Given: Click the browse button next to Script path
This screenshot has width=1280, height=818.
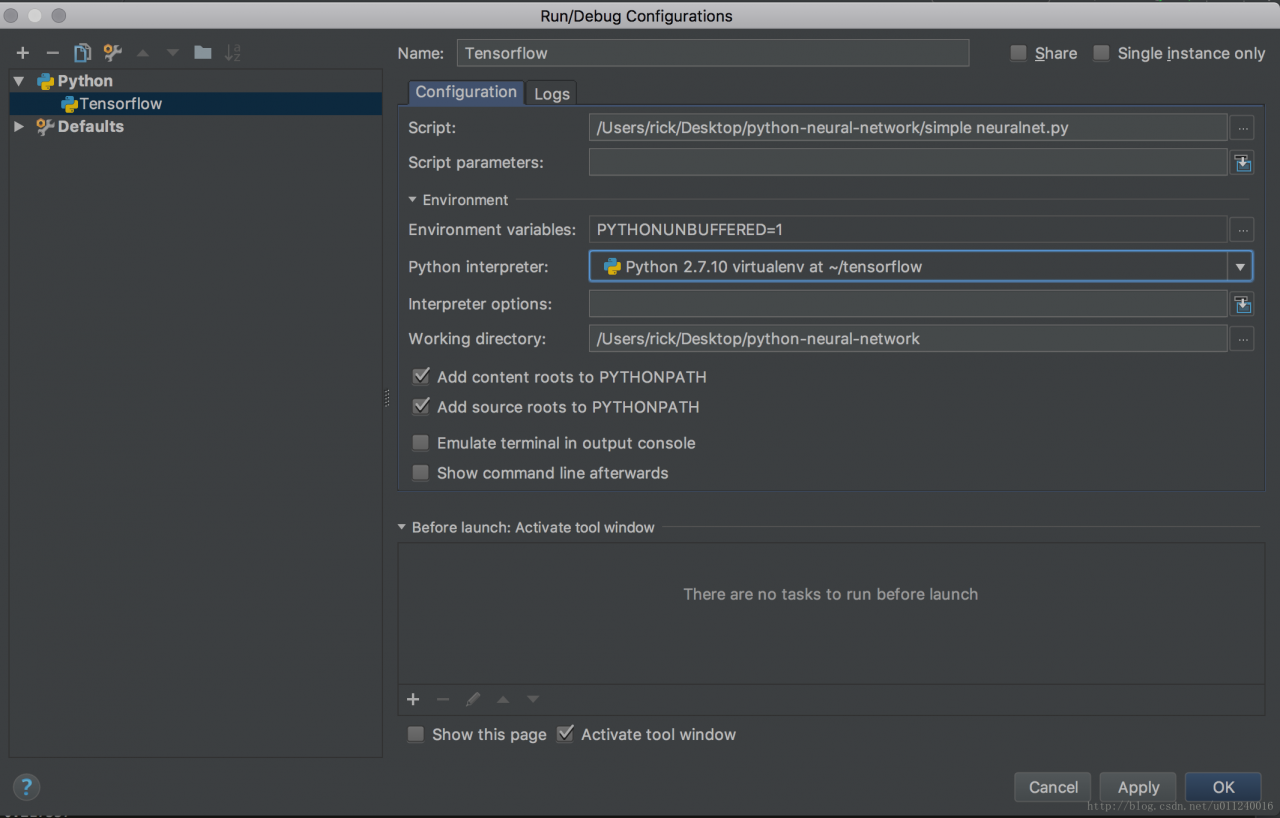Looking at the screenshot, I should pos(1241,128).
